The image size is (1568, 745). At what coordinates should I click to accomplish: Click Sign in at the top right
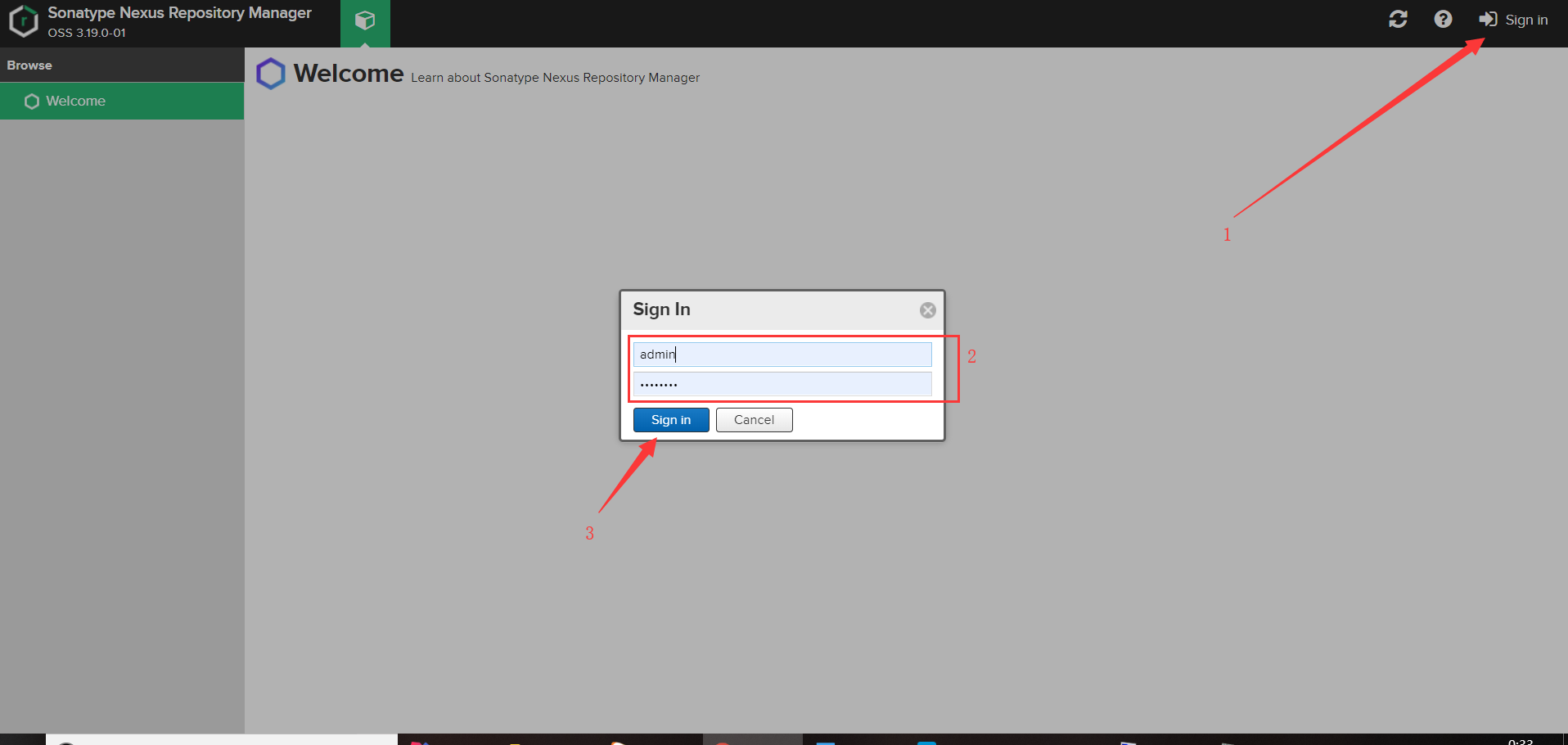coord(1513,20)
